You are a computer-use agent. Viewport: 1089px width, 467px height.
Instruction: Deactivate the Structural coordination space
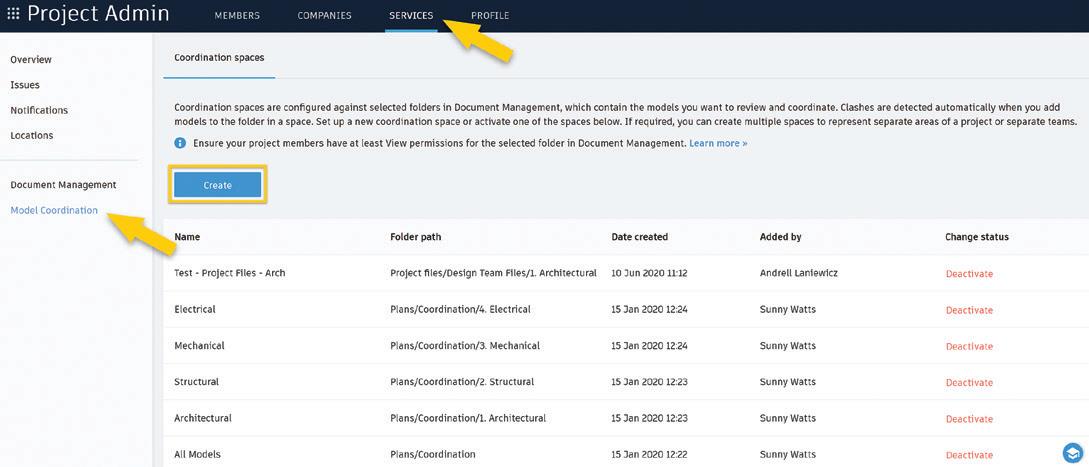[969, 382]
